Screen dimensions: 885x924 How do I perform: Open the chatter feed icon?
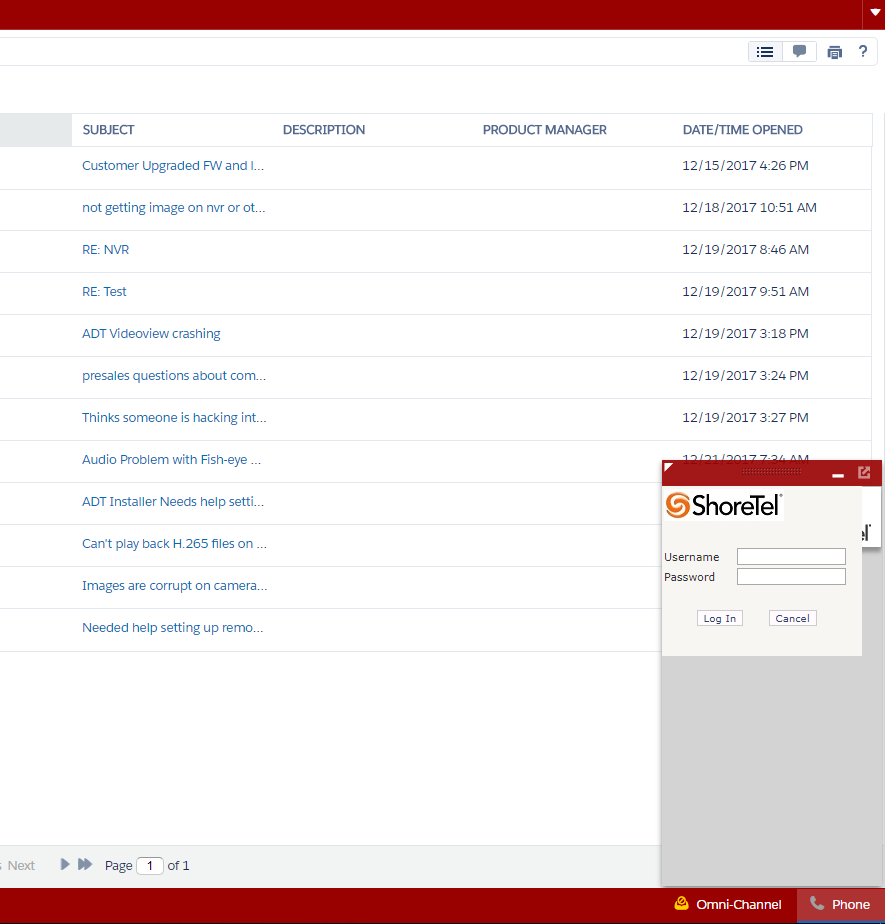[x=799, y=52]
